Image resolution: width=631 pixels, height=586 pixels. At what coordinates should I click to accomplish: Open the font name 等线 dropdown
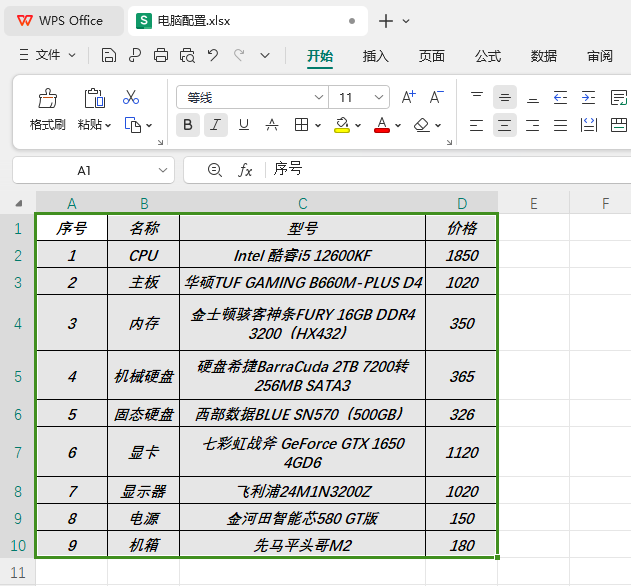[x=319, y=97]
